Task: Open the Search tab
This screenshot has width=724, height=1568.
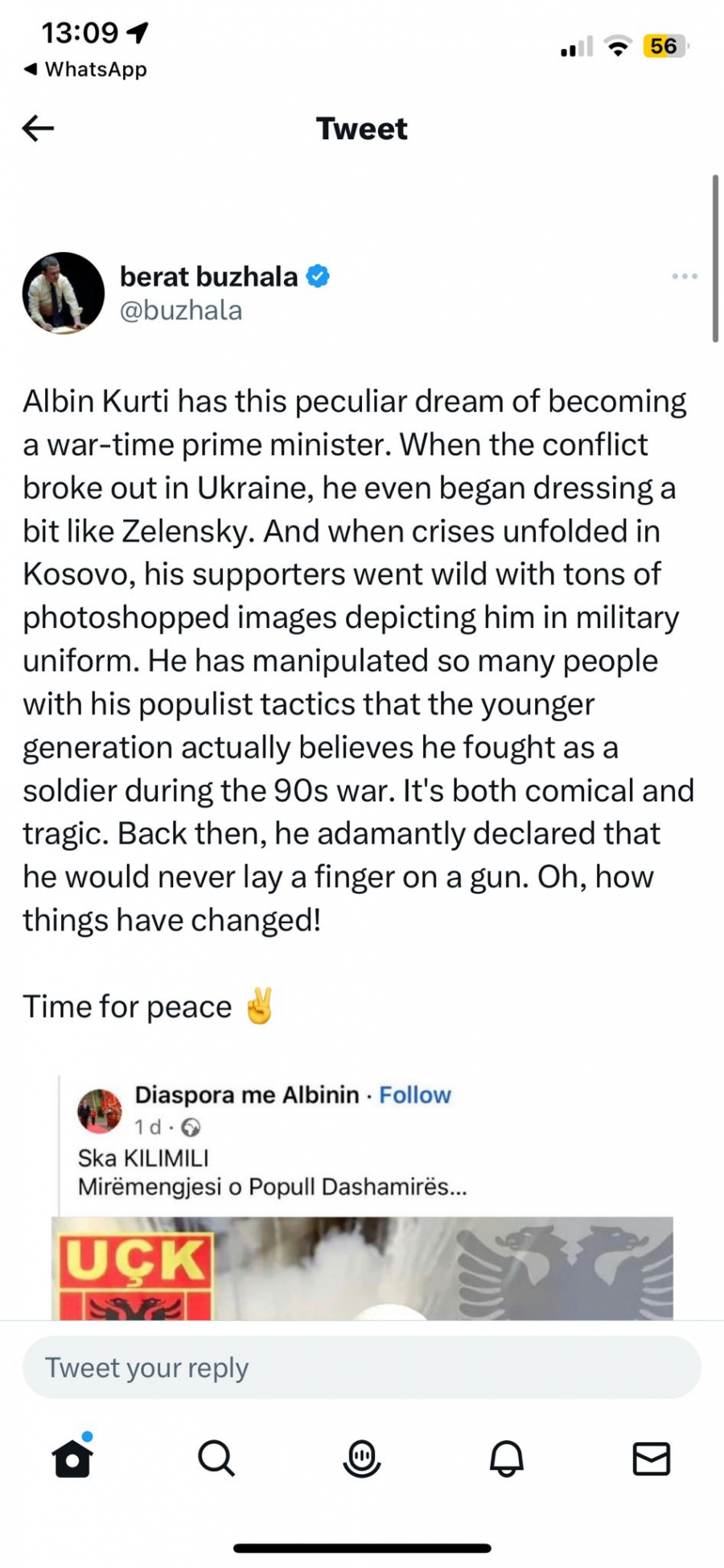Action: 216,1458
